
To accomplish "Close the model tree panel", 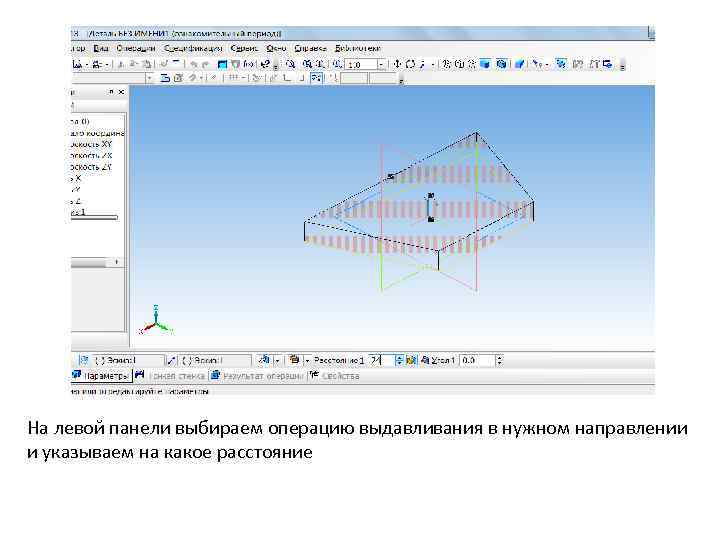I will (121, 92).
